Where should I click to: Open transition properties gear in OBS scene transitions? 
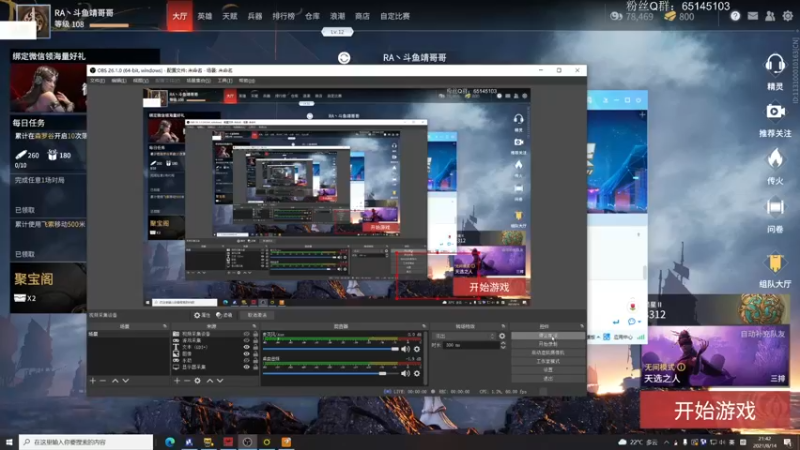tap(502, 336)
